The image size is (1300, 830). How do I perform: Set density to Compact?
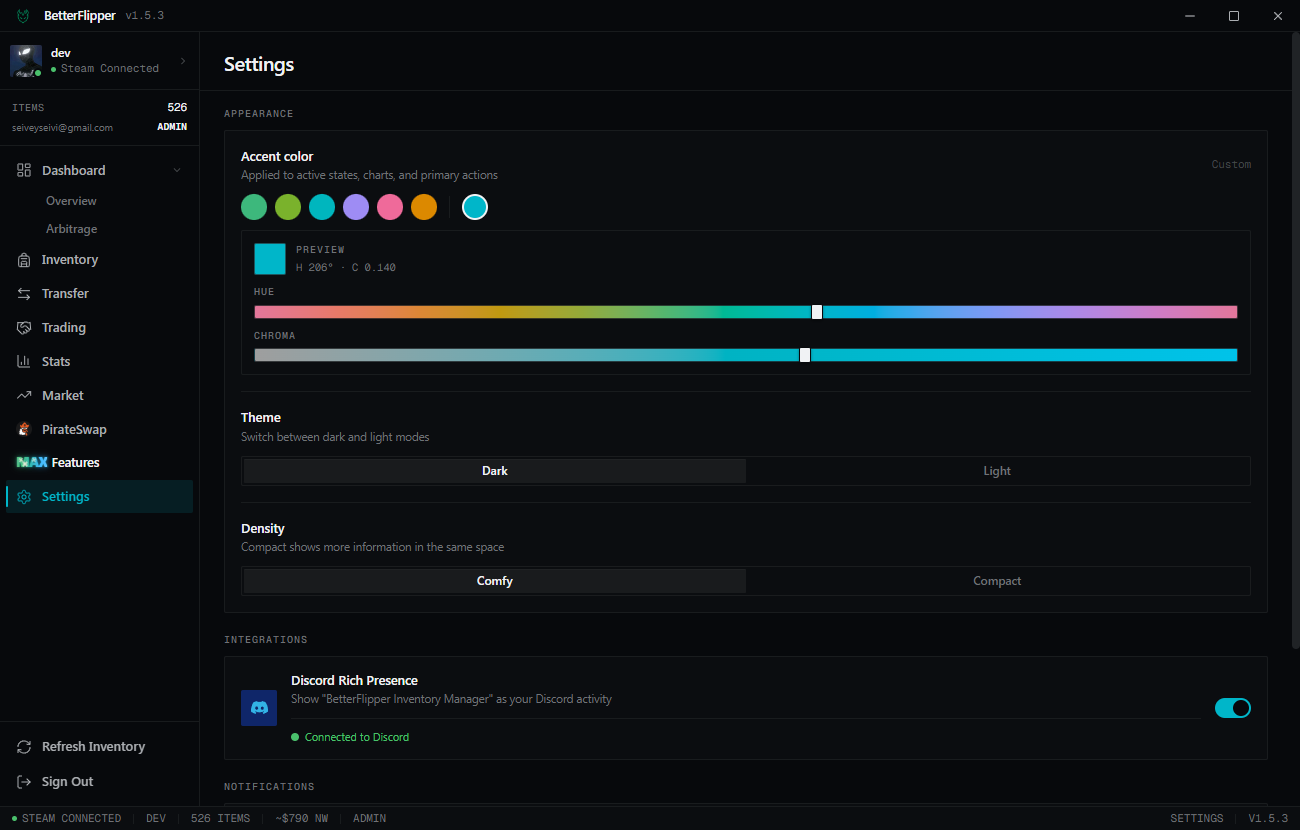997,581
